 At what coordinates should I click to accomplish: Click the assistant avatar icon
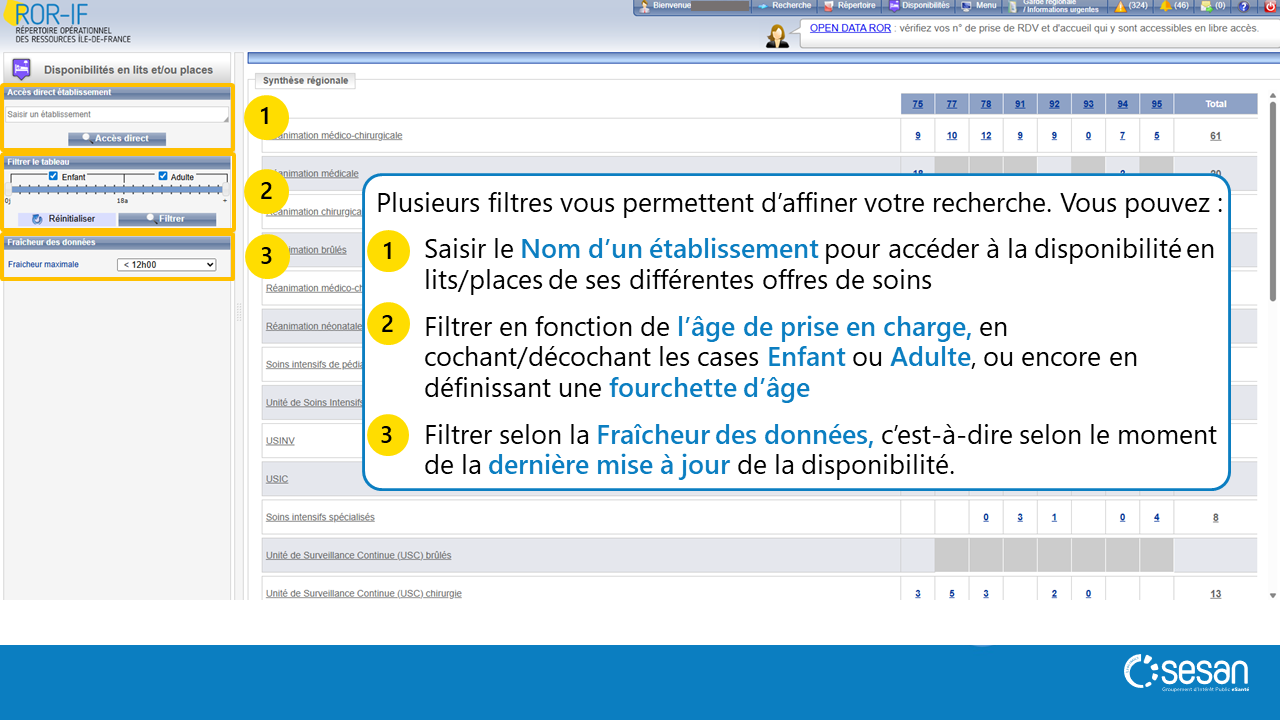pyautogui.click(x=777, y=37)
